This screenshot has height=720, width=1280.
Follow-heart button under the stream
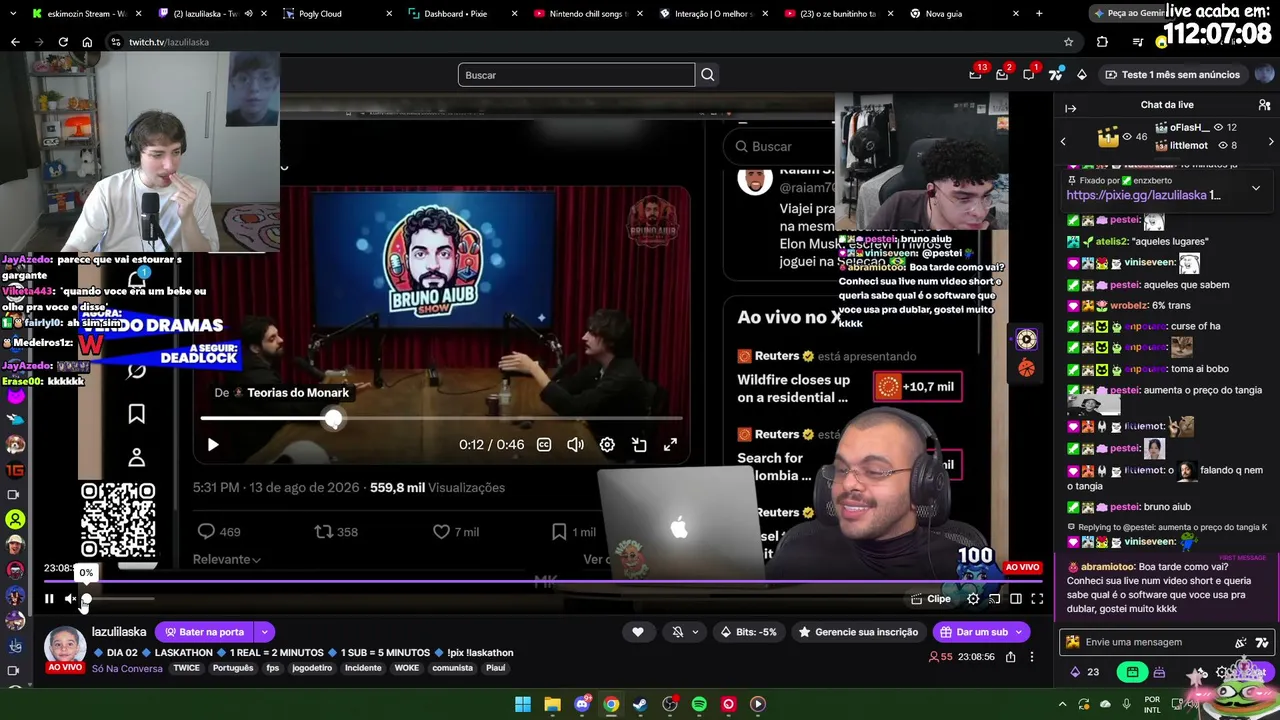638,632
